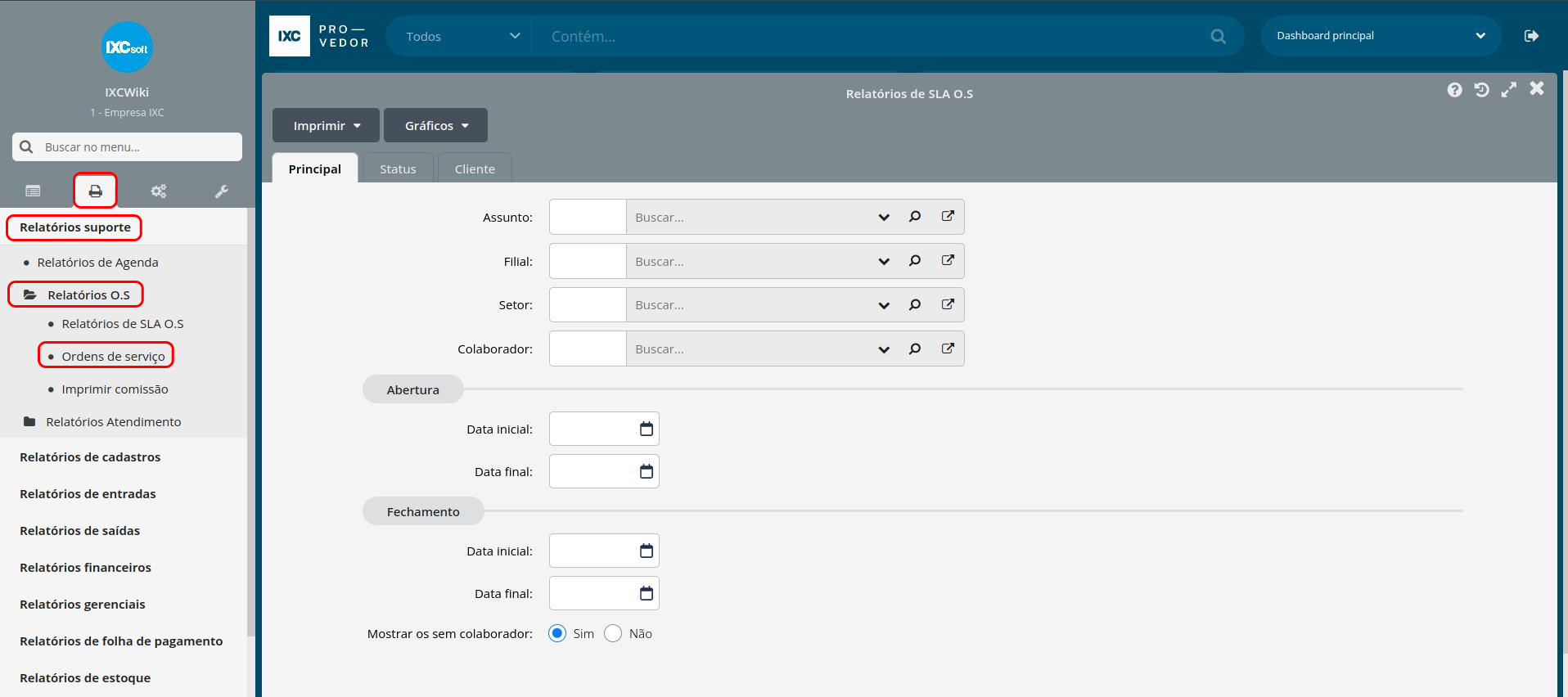Open the gears settings icon in the sidebar
Screen dimensions: 1568x697
point(159,191)
